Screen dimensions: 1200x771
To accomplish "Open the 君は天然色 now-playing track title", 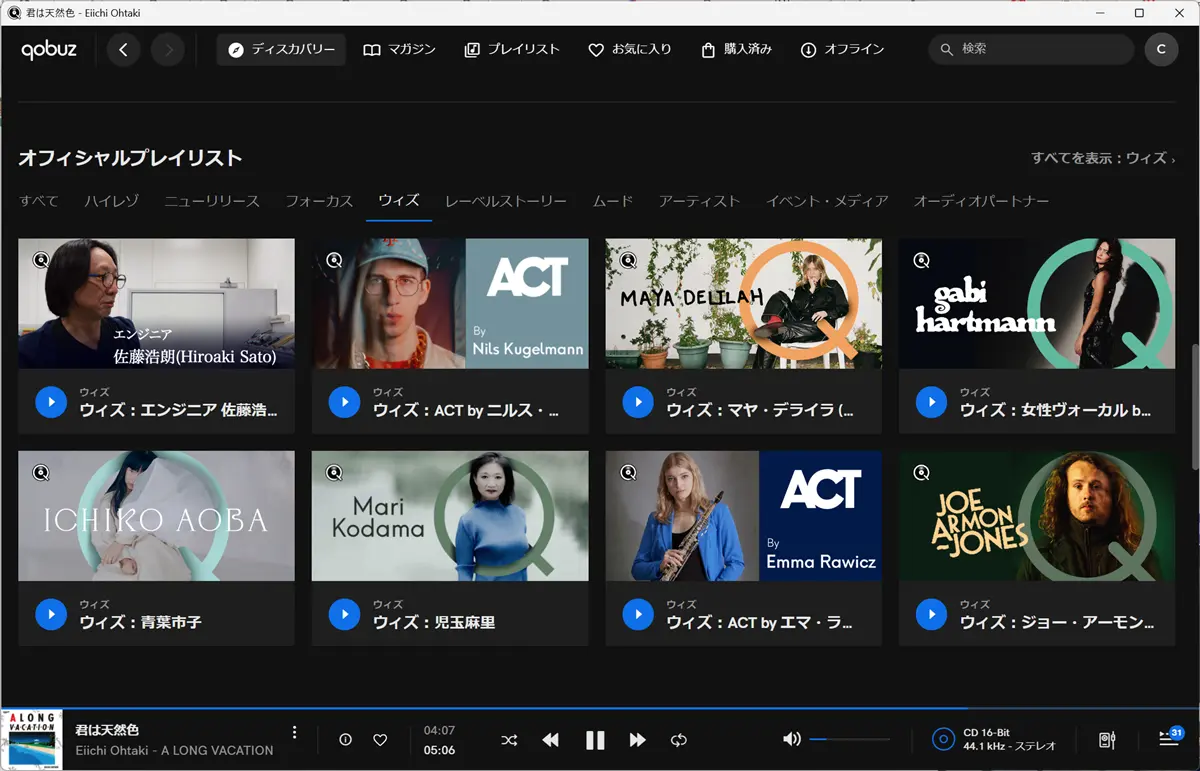I will (107, 731).
